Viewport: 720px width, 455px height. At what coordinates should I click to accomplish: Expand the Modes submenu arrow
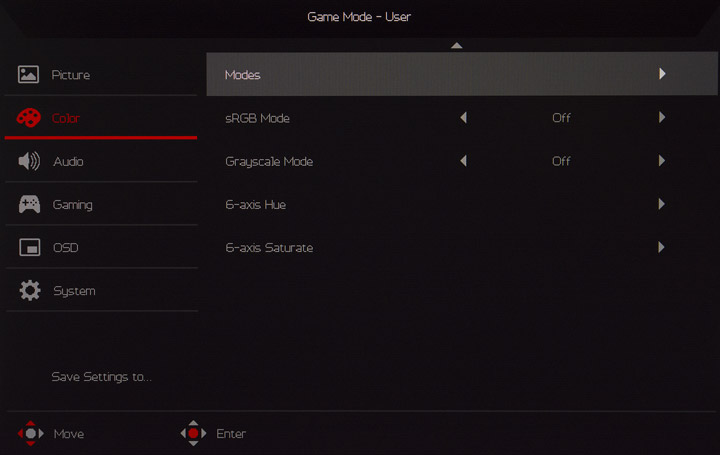pos(662,74)
